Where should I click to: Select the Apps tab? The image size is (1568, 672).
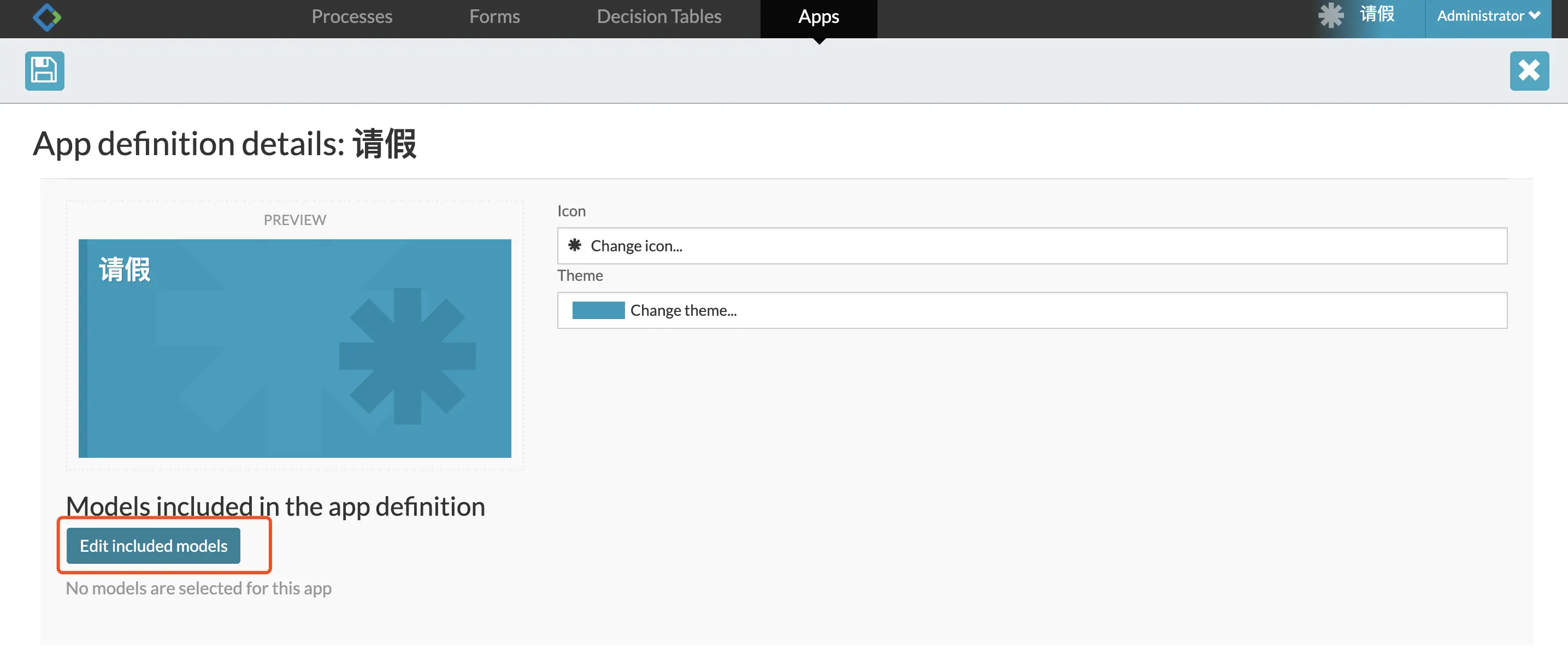pos(818,16)
